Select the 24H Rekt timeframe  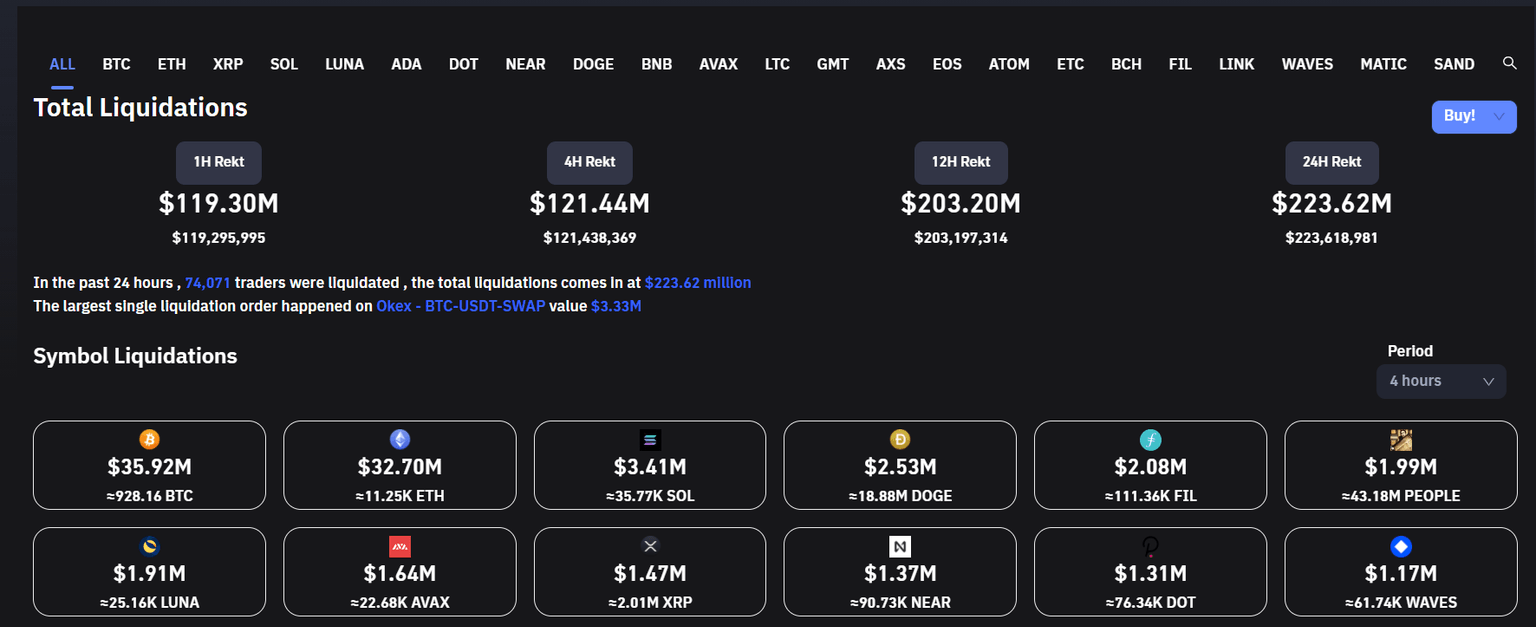[1332, 161]
